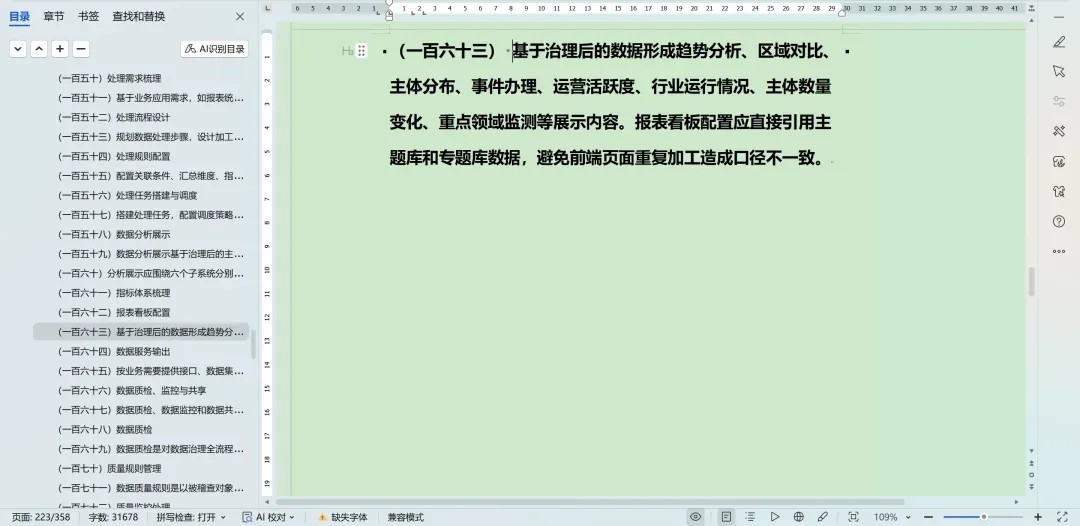Screen dimensions: 1080x526
Task: Click the minus button to collapse outline levels
Action: [x=81, y=49]
